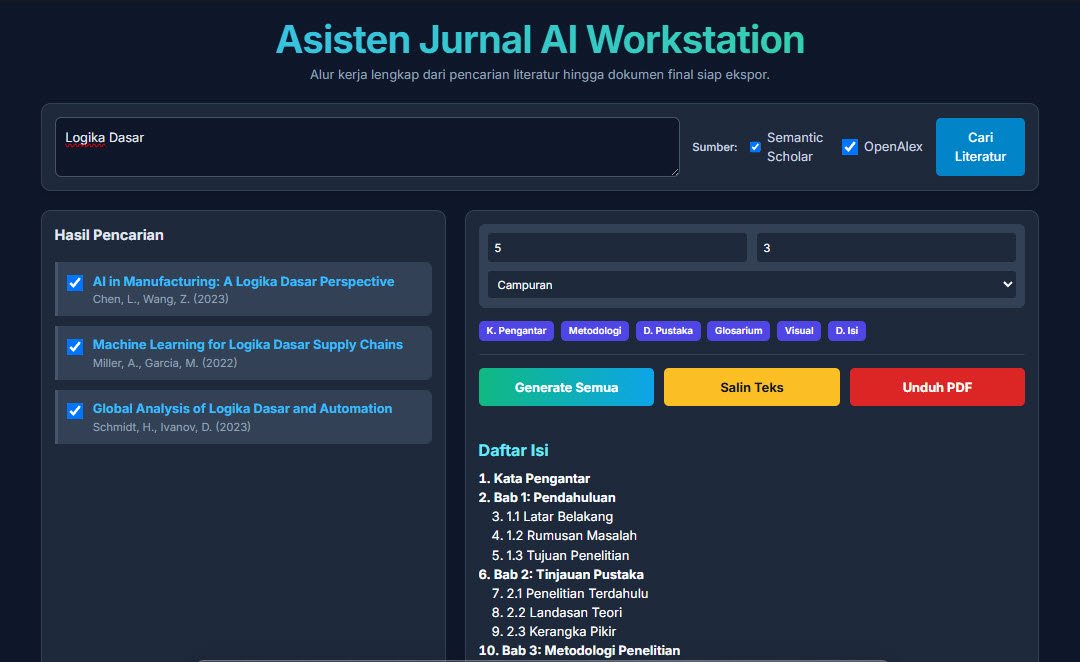Image resolution: width=1080 pixels, height=662 pixels.
Task: Toggle the Semantic Scholar source checkbox
Action: 755,147
